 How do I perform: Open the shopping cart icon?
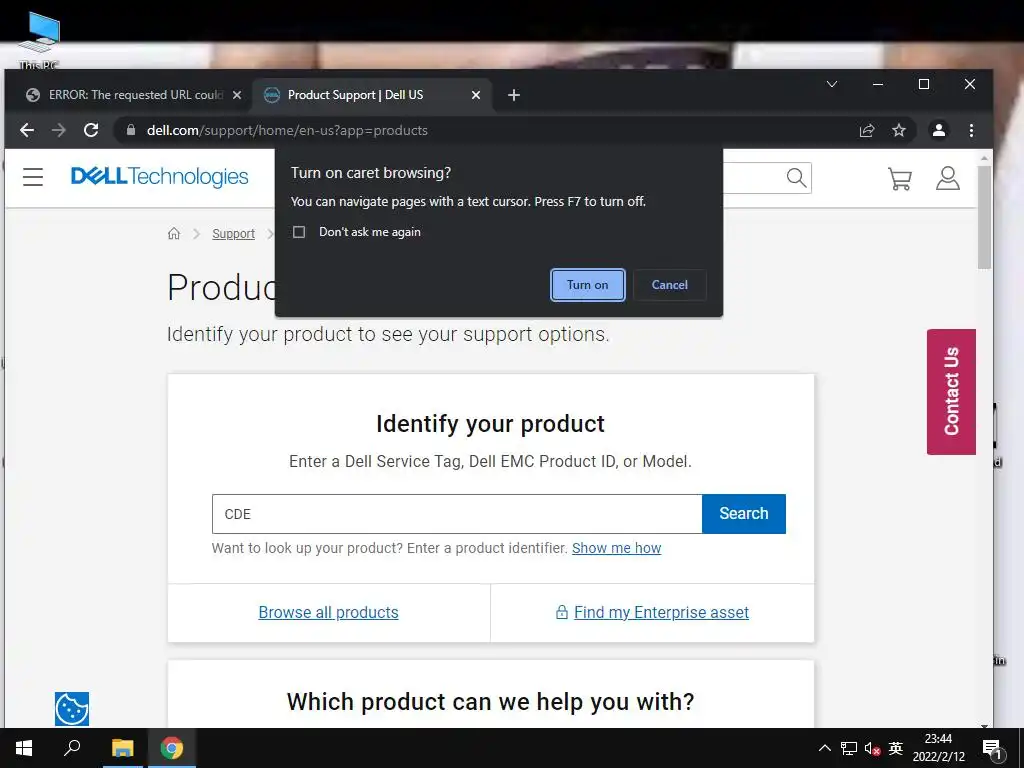(899, 178)
